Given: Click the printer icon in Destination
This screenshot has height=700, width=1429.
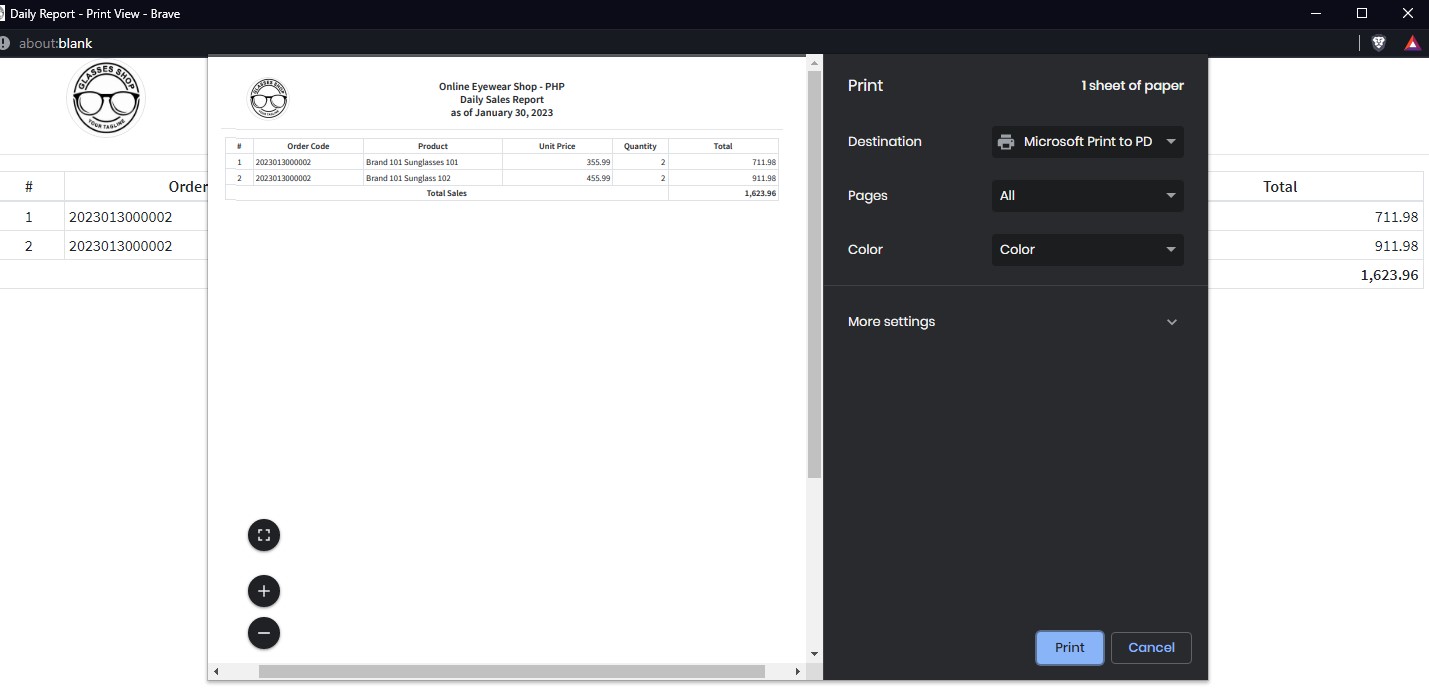Looking at the screenshot, I should pyautogui.click(x=1006, y=142).
